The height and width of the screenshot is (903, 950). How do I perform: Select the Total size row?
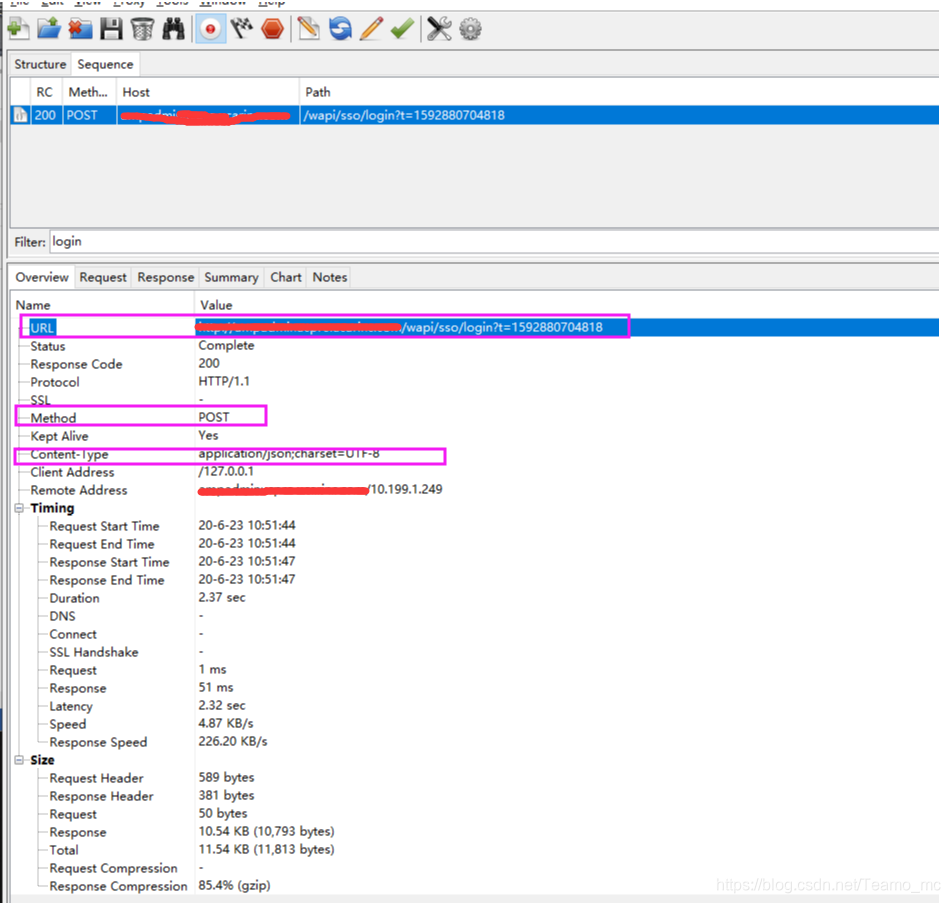tap(475, 850)
